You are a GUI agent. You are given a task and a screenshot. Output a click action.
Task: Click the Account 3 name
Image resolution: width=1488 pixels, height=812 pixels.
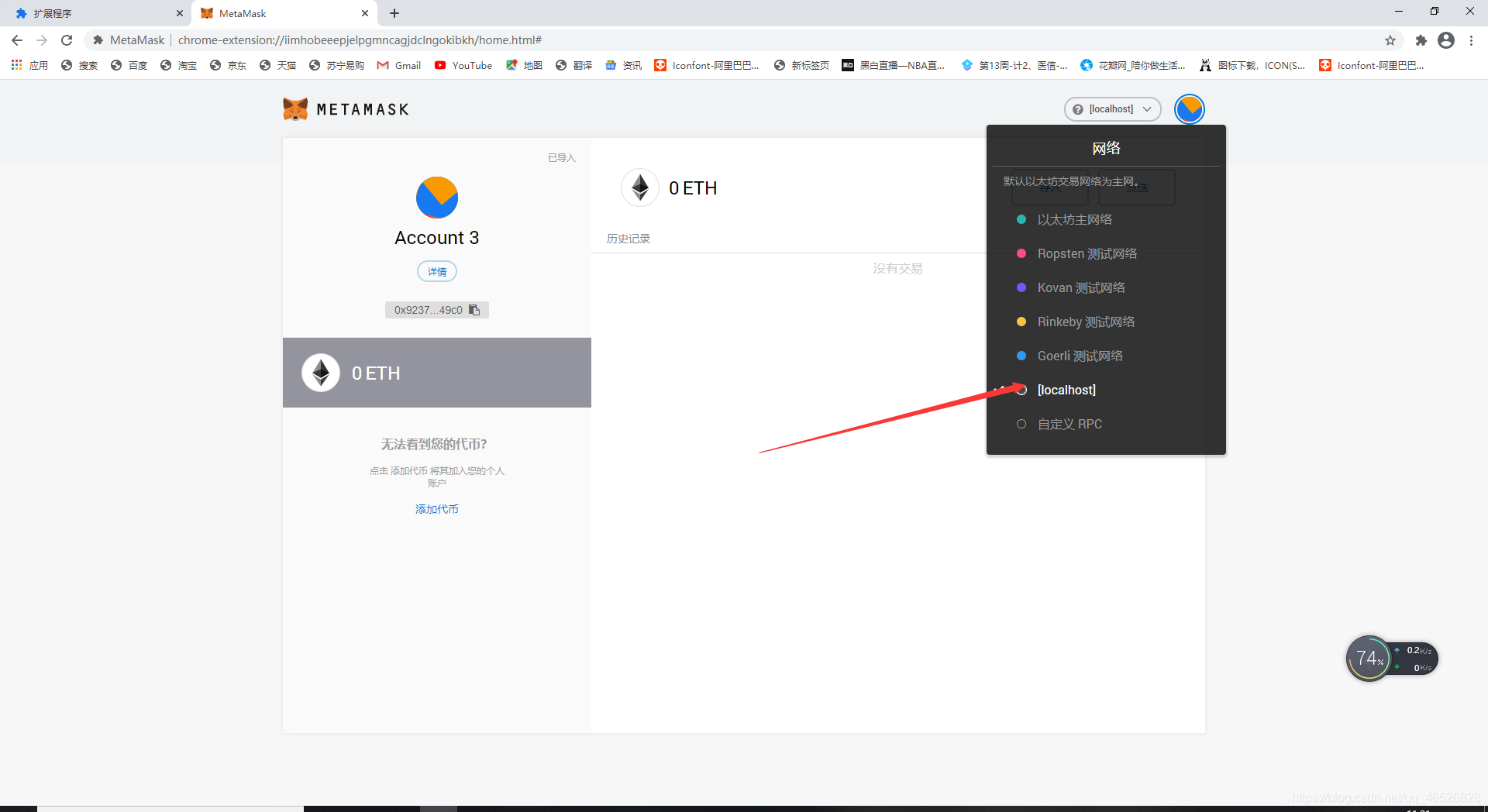pos(437,238)
